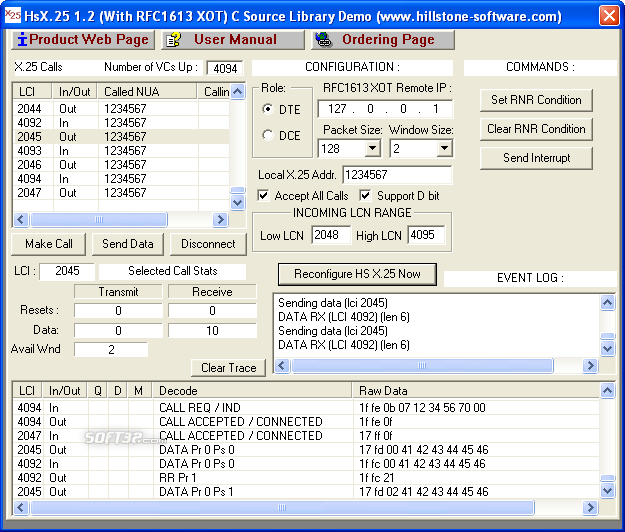Click the Number of VCs Up field
The width and height of the screenshot is (625, 532).
(225, 68)
